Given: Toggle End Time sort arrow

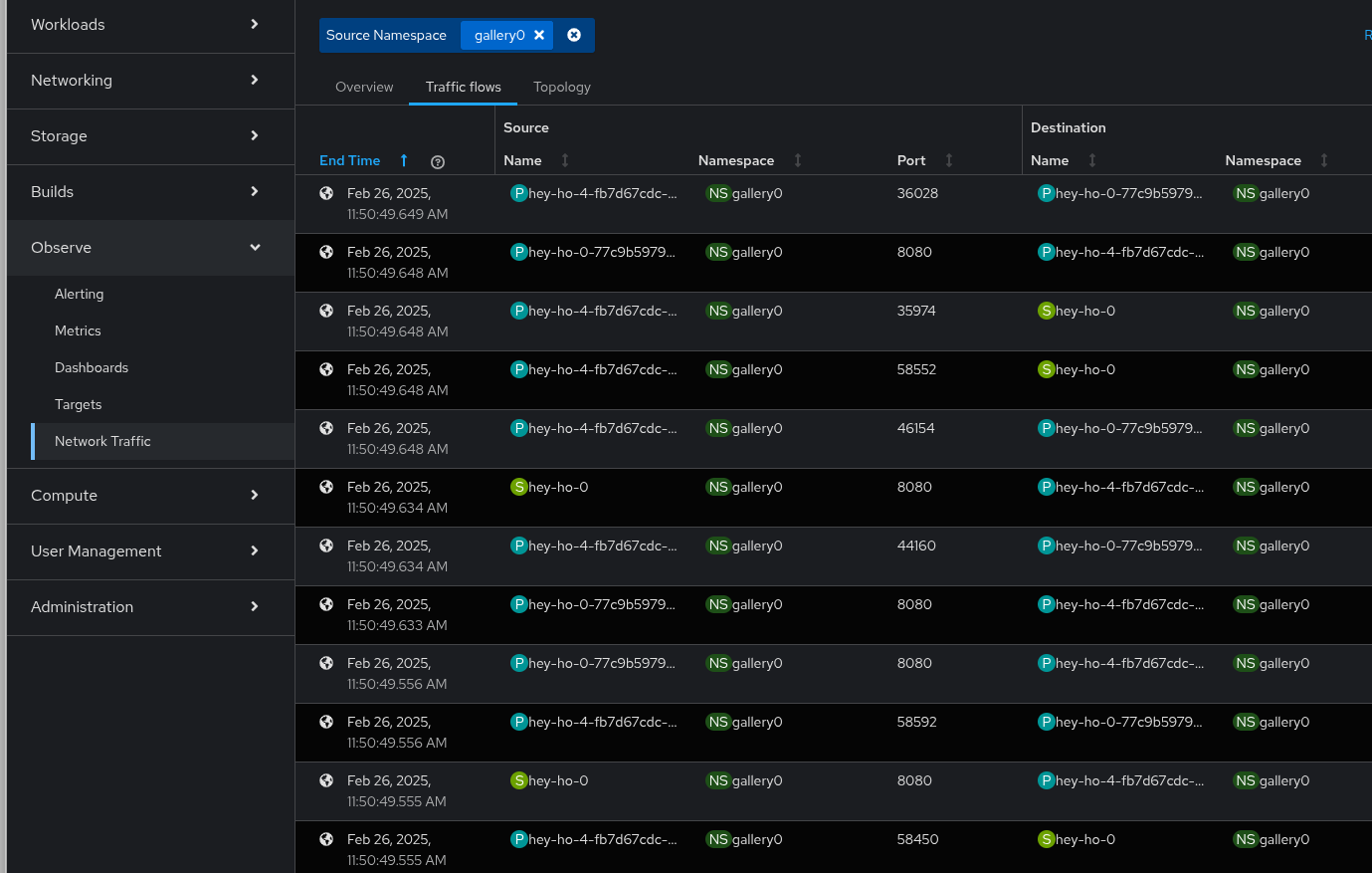Looking at the screenshot, I should (404, 160).
